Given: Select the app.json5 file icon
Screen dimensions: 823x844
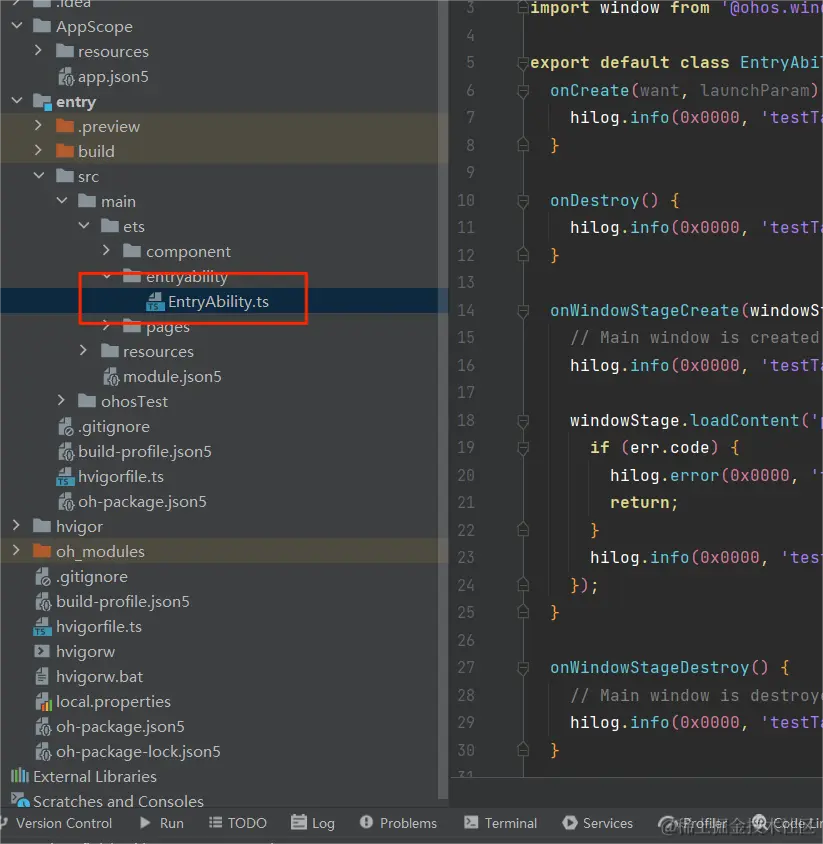Looking at the screenshot, I should point(66,76).
